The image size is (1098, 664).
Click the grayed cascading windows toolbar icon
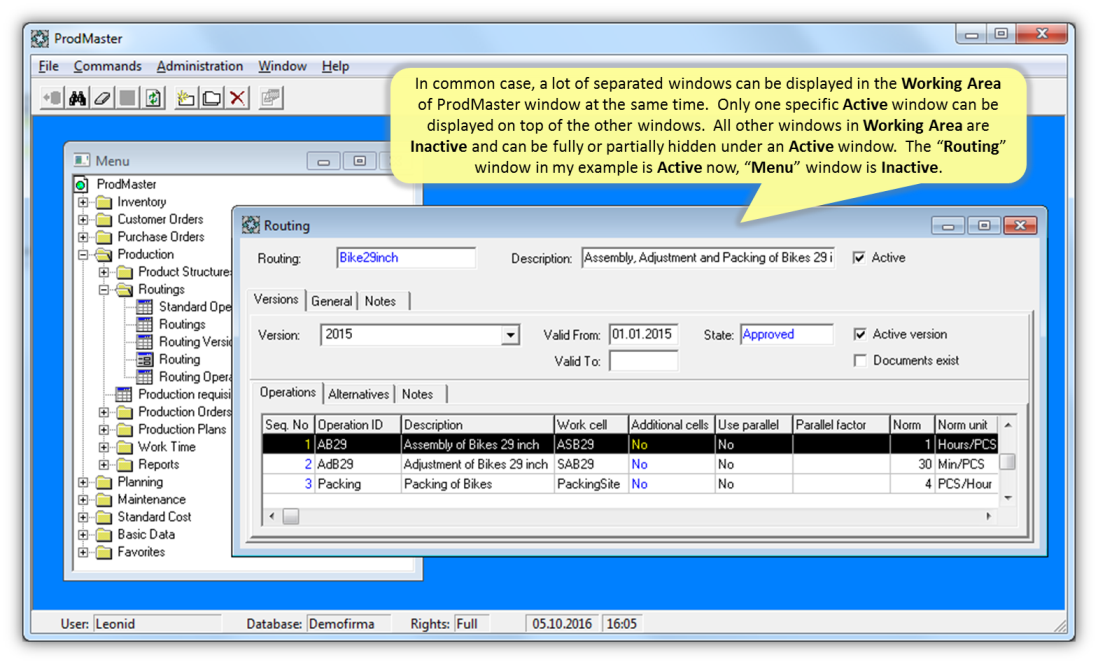pos(270,98)
